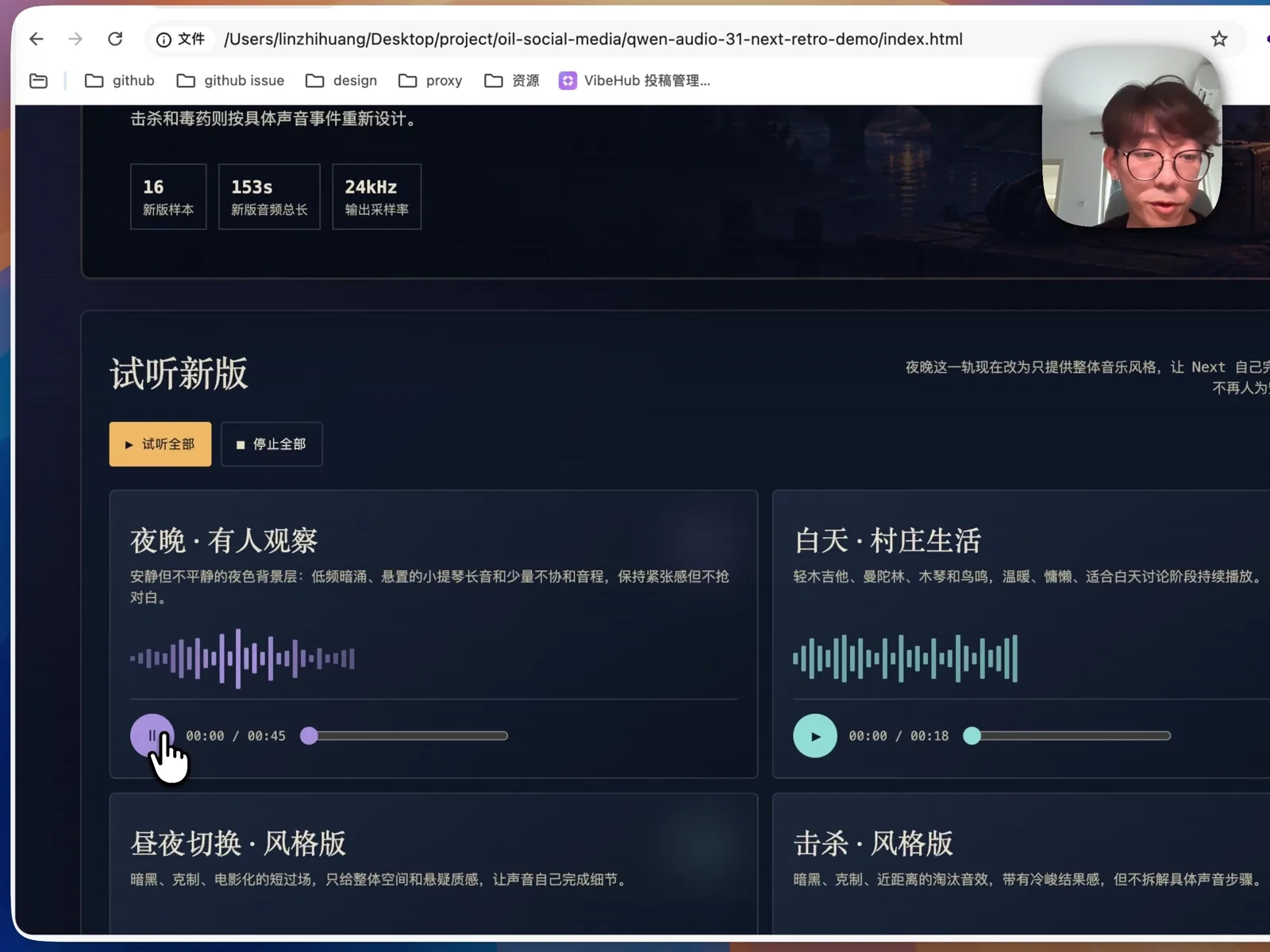Bookmark this page with the star icon
1270x952 pixels.
pos(1219,39)
